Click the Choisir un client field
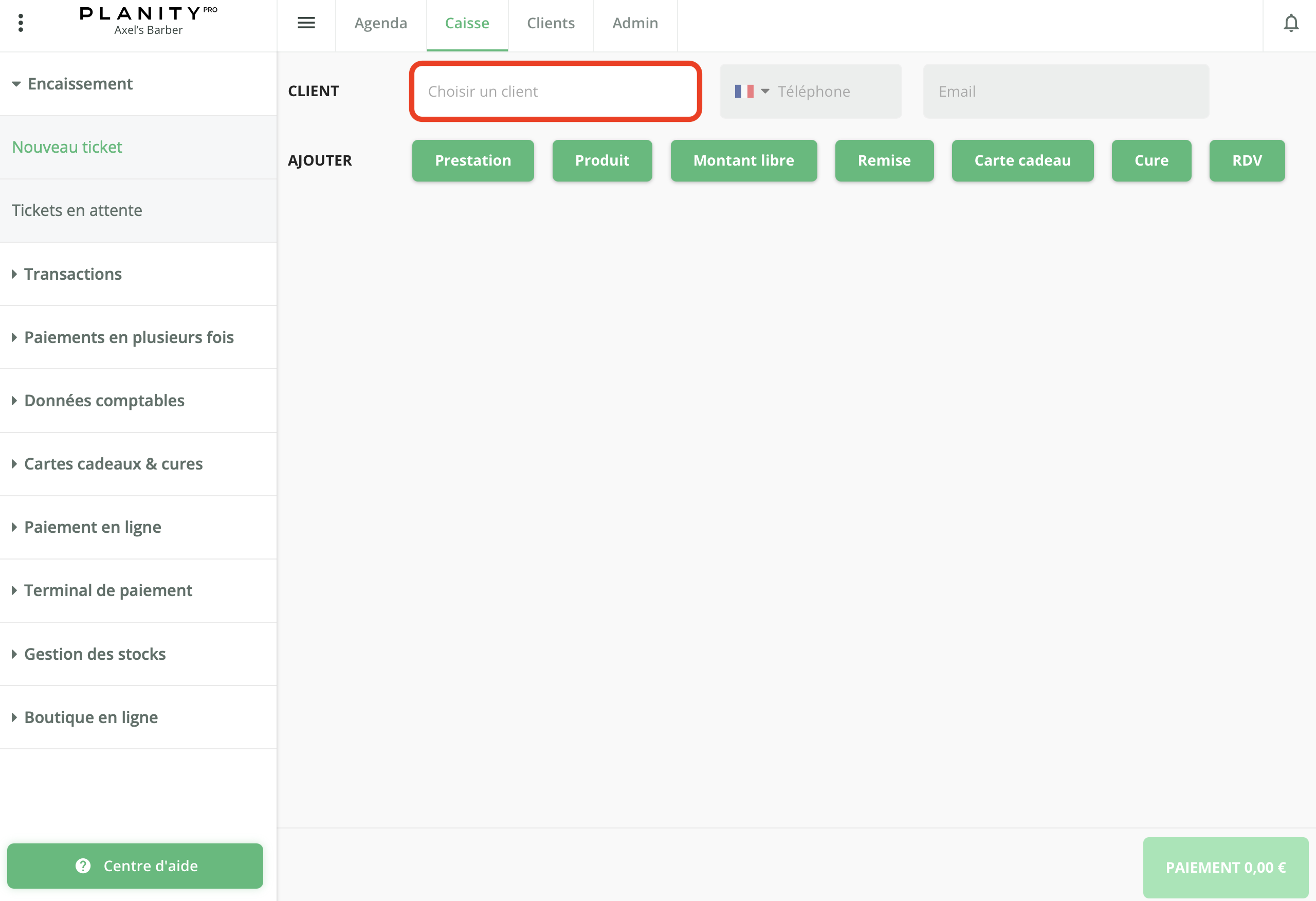Viewport: 1316px width, 901px height. pyautogui.click(x=555, y=92)
